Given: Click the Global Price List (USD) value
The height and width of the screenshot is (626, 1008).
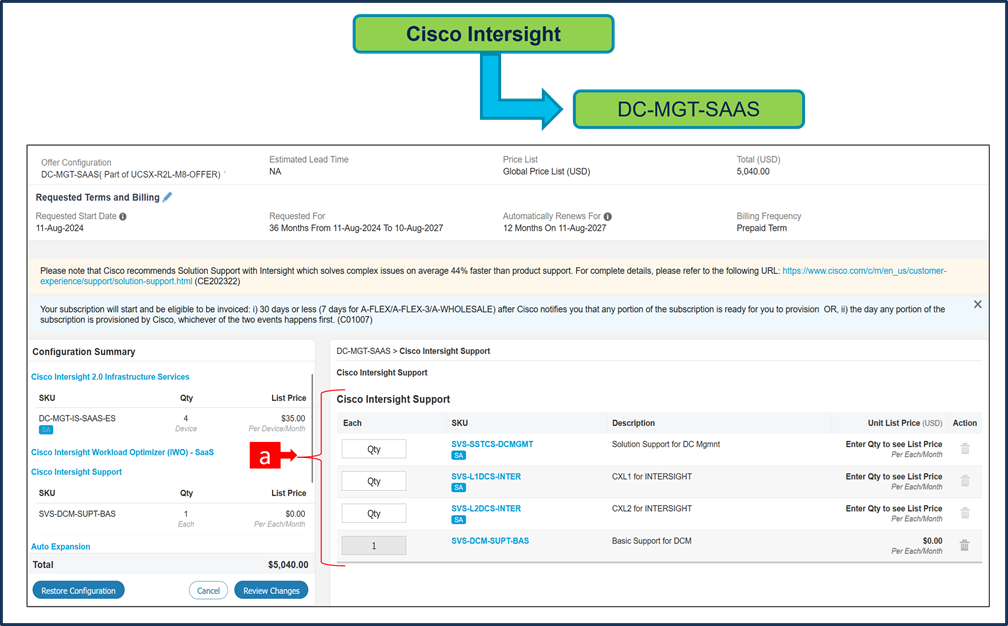Looking at the screenshot, I should tap(546, 172).
